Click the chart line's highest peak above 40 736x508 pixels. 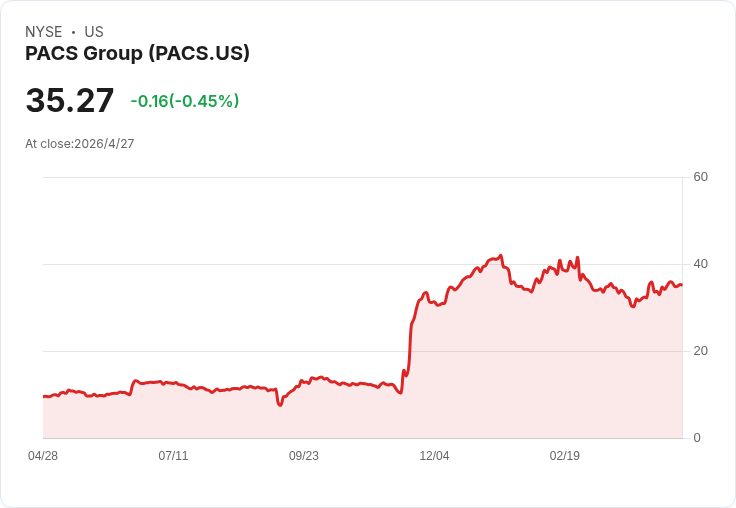click(x=501, y=256)
